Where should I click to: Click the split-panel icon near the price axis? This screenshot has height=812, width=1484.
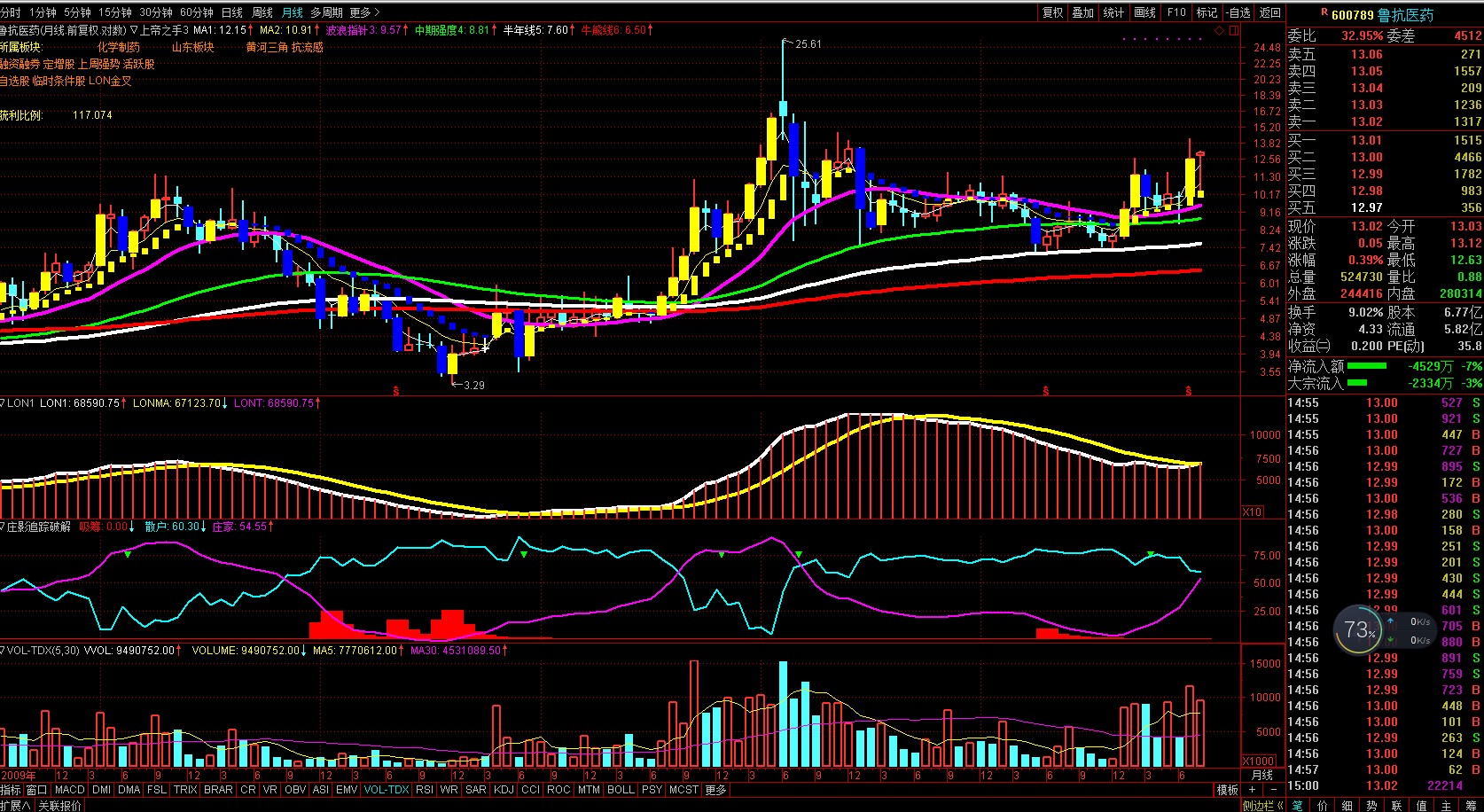[1233, 30]
